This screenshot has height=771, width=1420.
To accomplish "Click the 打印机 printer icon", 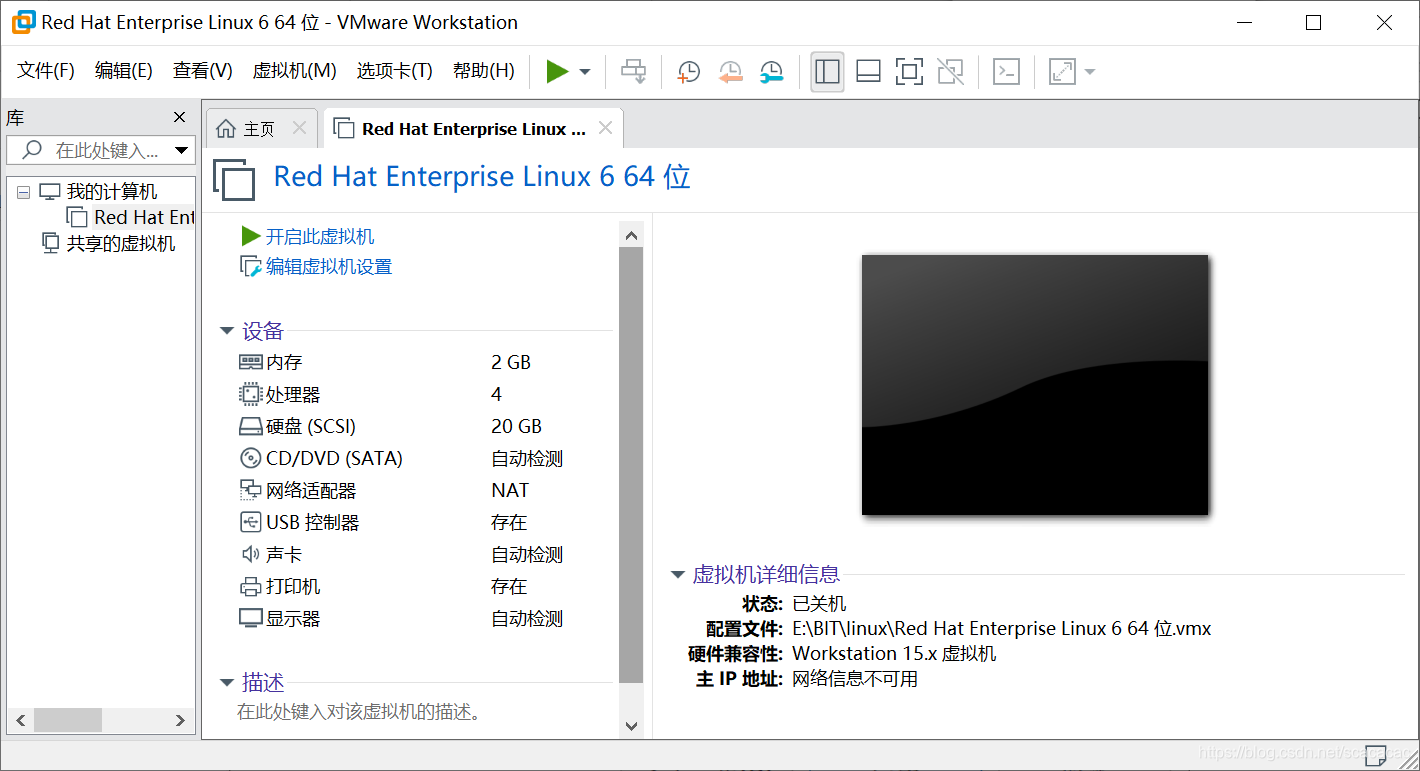I will pos(250,587).
